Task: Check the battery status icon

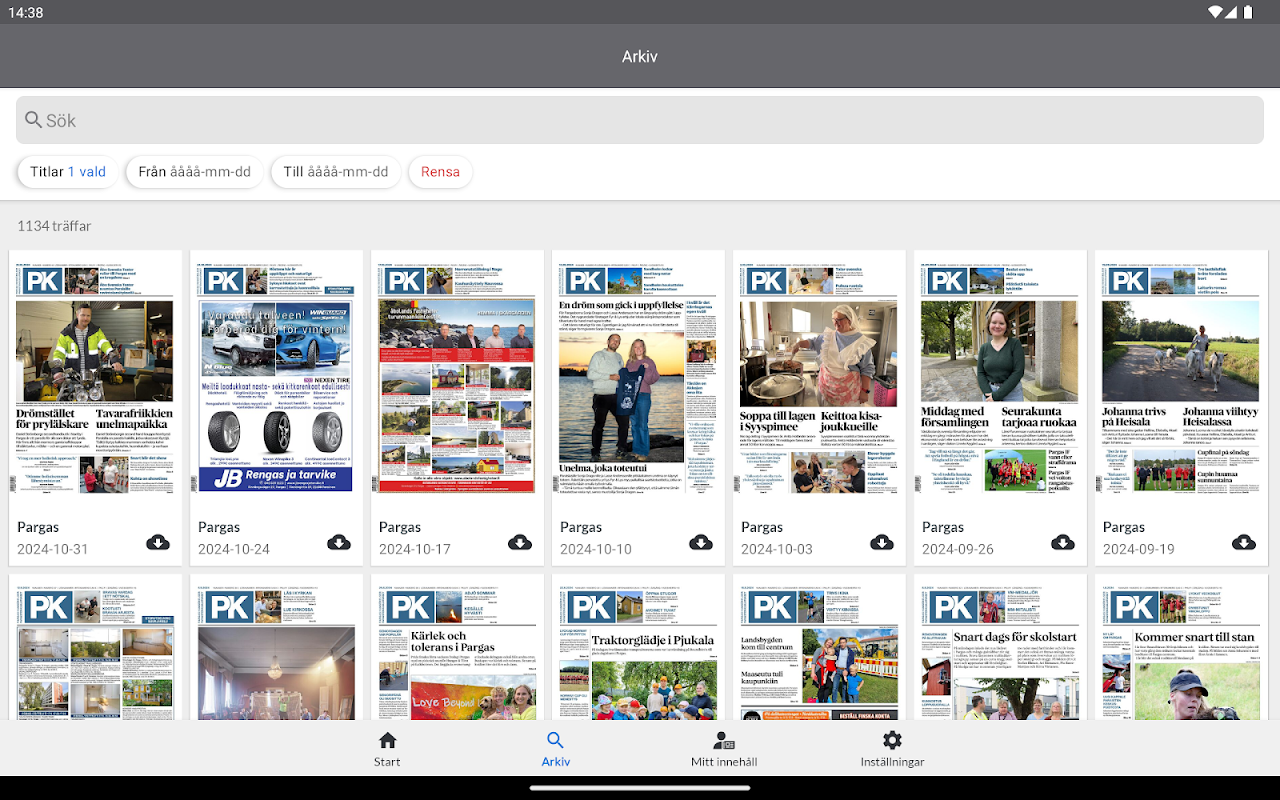Action: tap(1248, 12)
